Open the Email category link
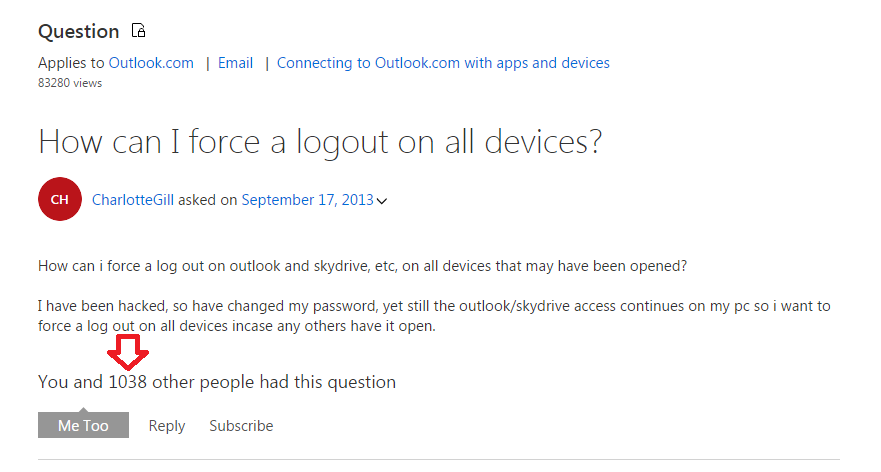The height and width of the screenshot is (472, 881). point(235,63)
